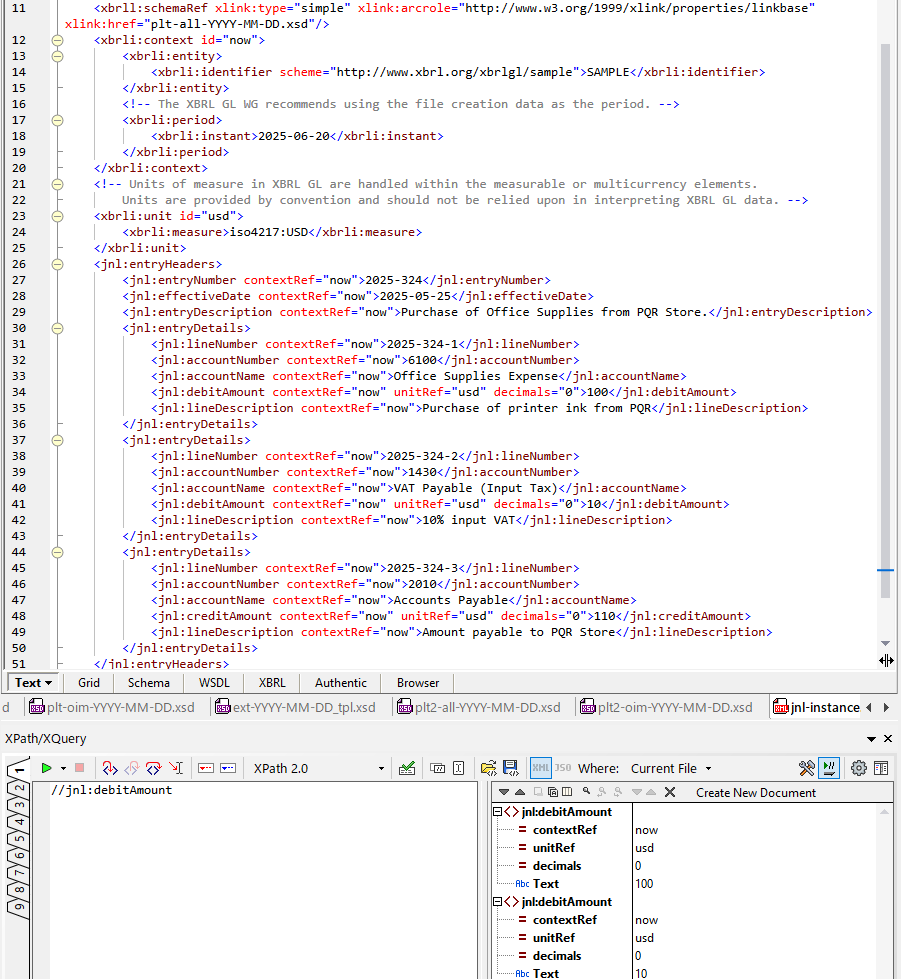This screenshot has width=901, height=979.
Task: Select XPath expression tab 2
Action: tap(19, 789)
